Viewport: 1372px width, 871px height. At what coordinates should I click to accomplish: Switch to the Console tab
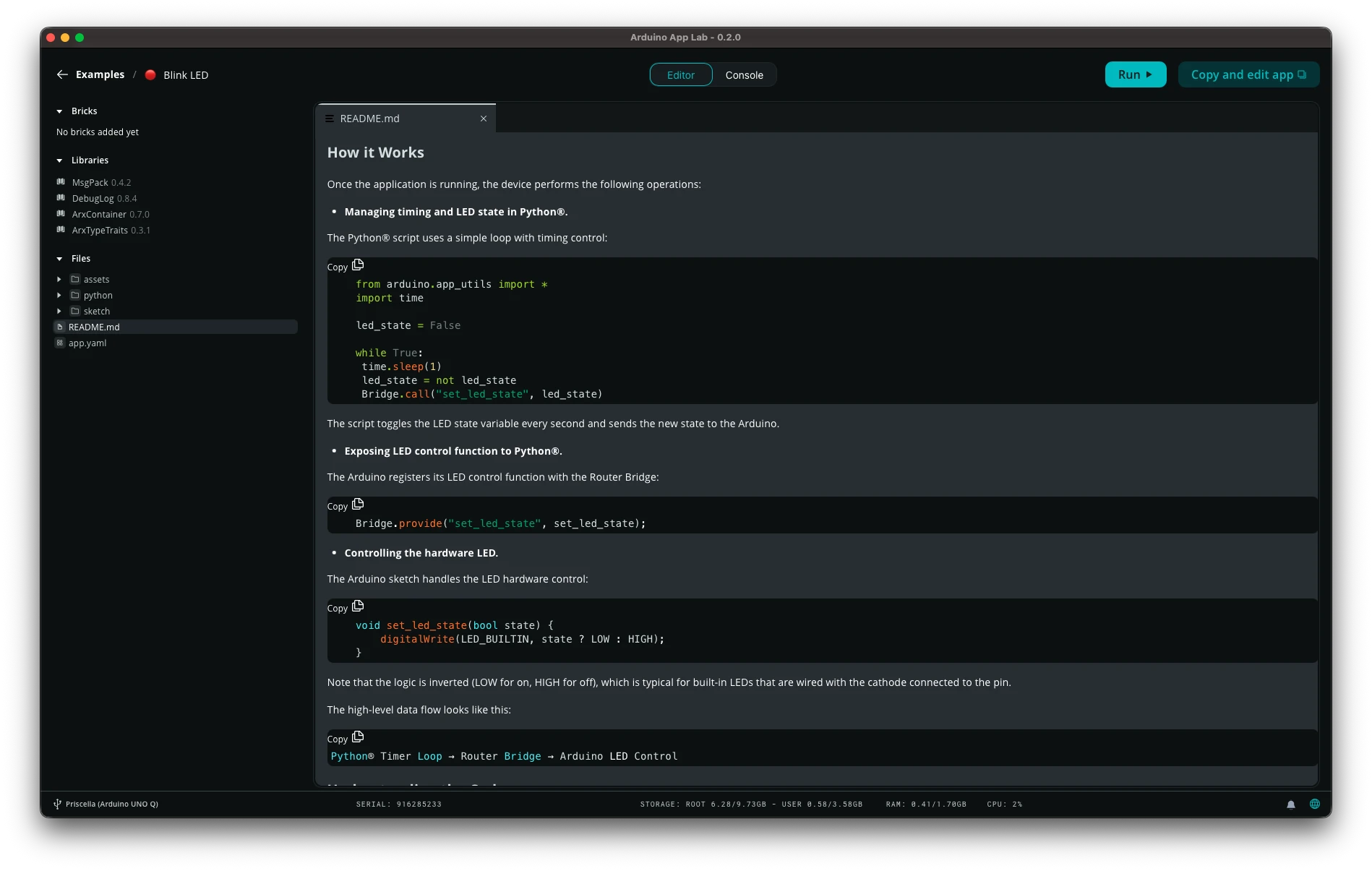(744, 74)
